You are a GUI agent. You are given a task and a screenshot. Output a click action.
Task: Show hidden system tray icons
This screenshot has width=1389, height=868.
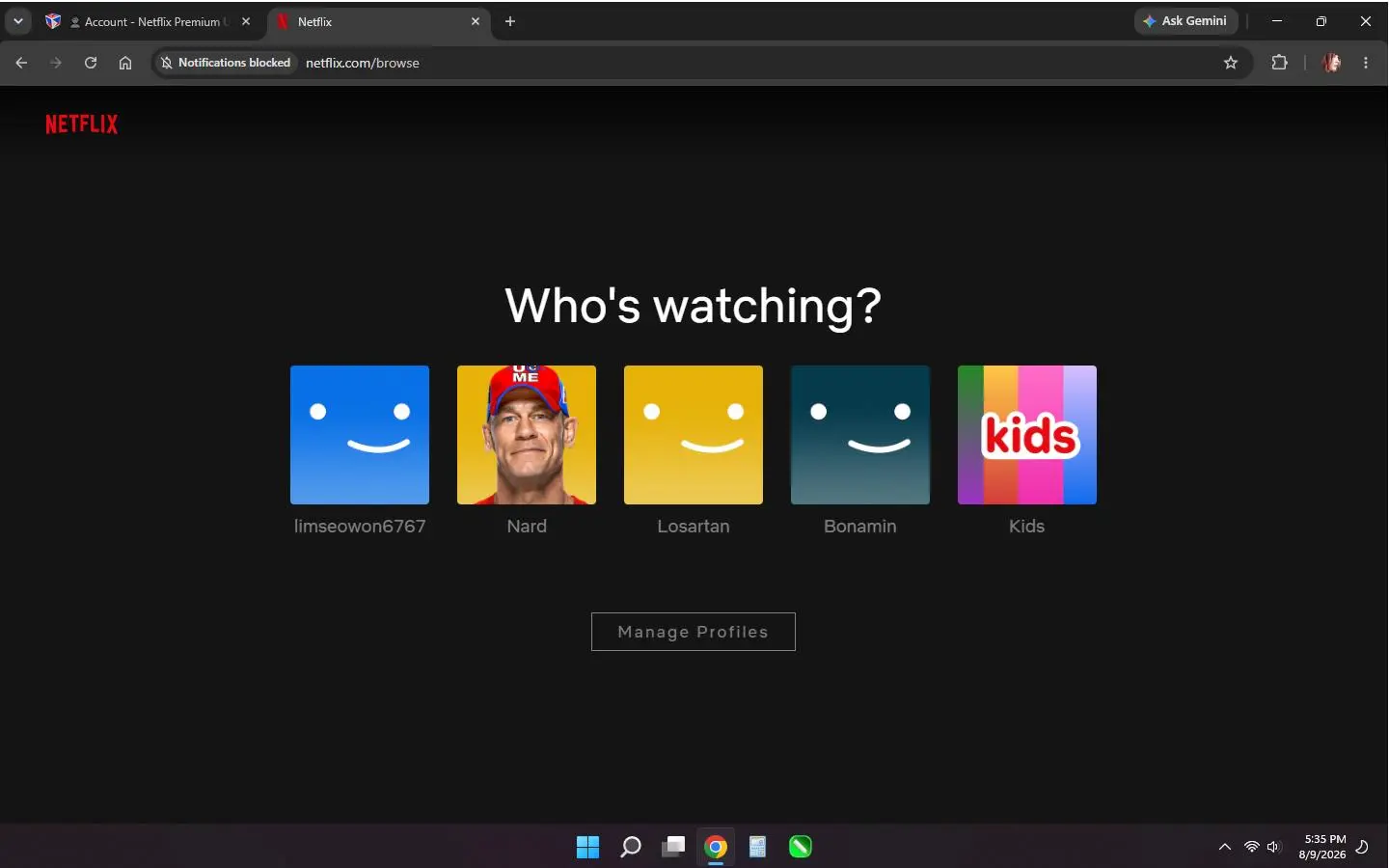1225,847
